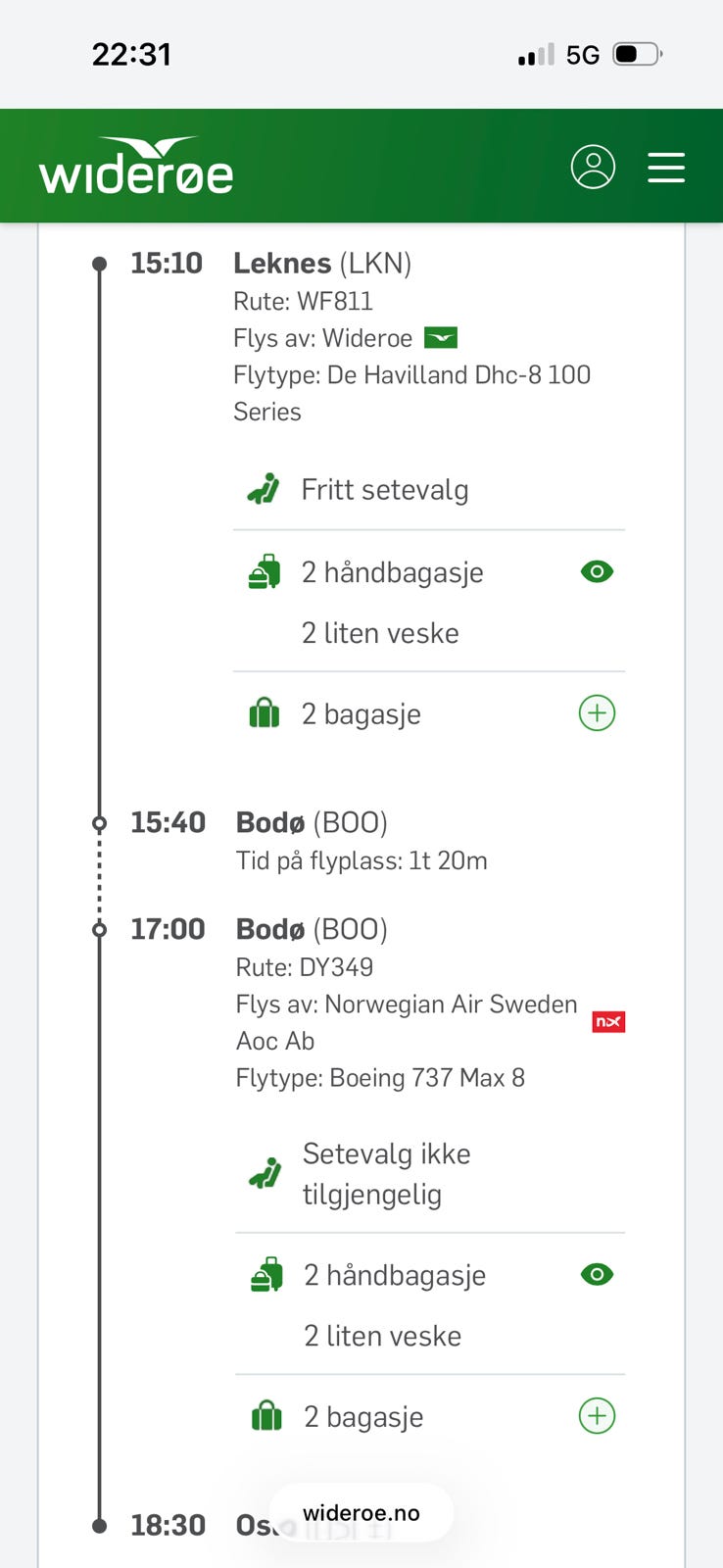This screenshot has width=723, height=1568.
Task: Click seat icon beside Fritt setevalg
Action: [x=264, y=489]
